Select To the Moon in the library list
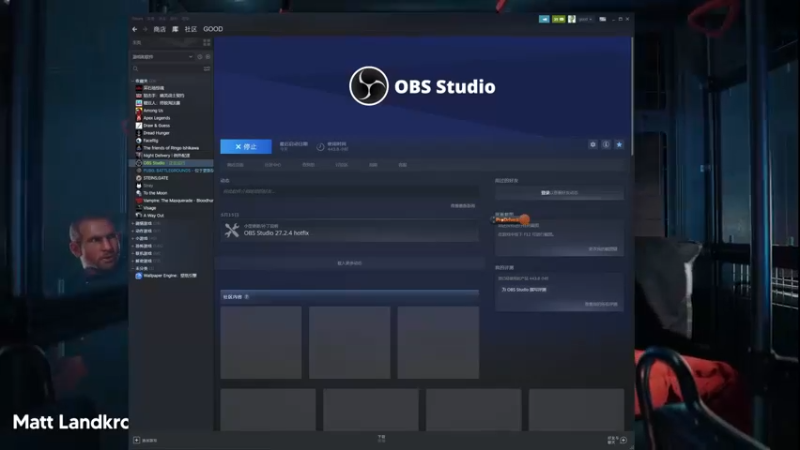The width and height of the screenshot is (800, 450). (155, 193)
